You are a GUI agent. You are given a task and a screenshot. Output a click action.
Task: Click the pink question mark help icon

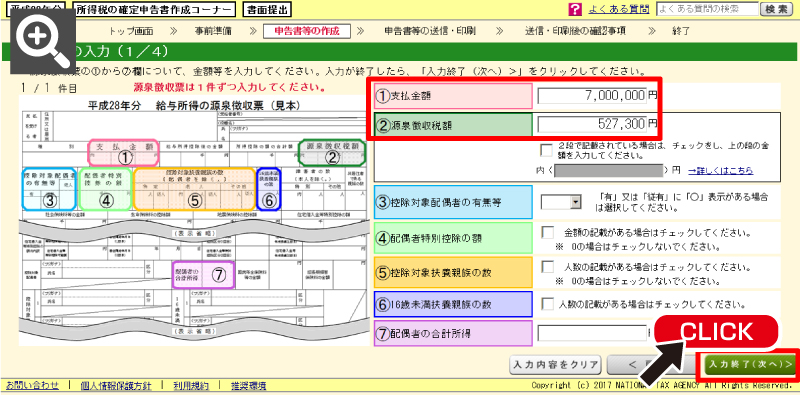point(574,9)
